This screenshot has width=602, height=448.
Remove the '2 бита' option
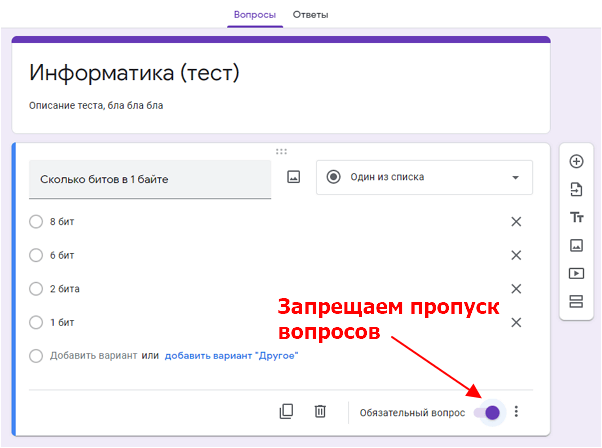point(516,289)
